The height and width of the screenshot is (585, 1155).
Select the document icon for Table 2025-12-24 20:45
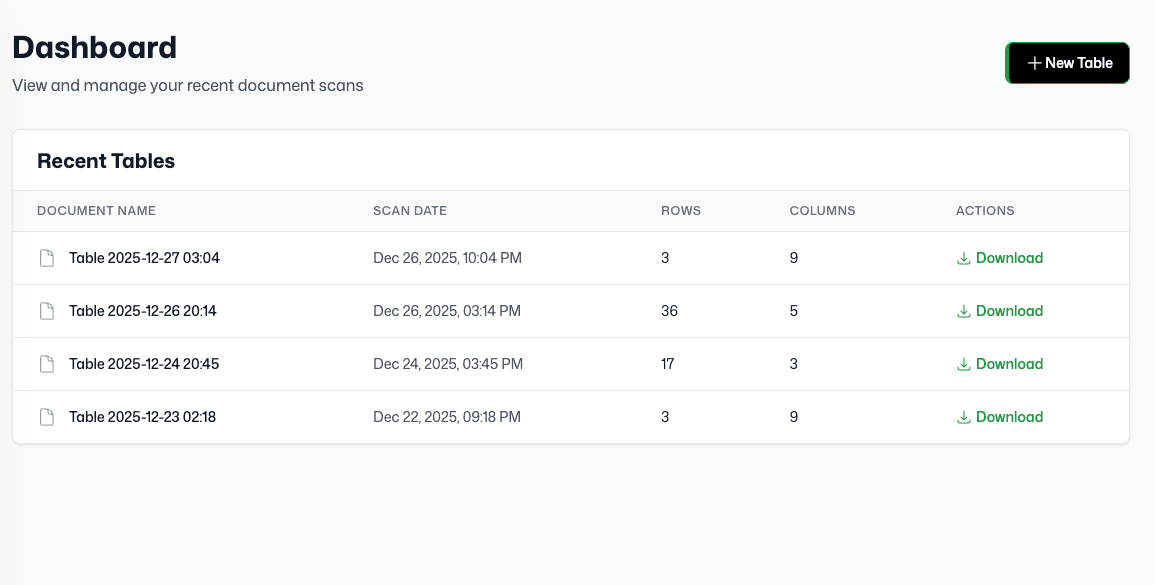46,364
